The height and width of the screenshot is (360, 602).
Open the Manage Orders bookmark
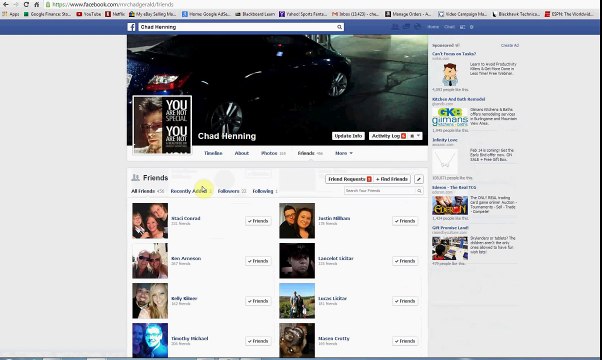coord(408,14)
